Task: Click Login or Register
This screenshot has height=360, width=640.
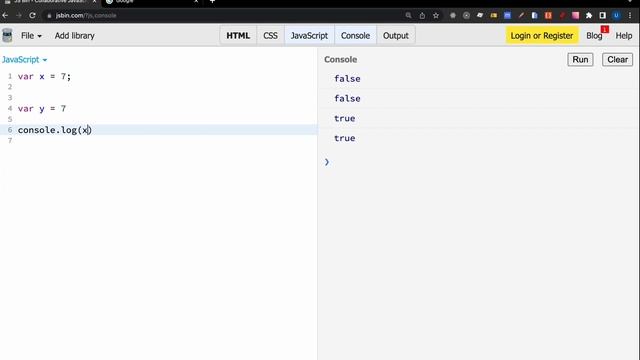Action: [542, 36]
